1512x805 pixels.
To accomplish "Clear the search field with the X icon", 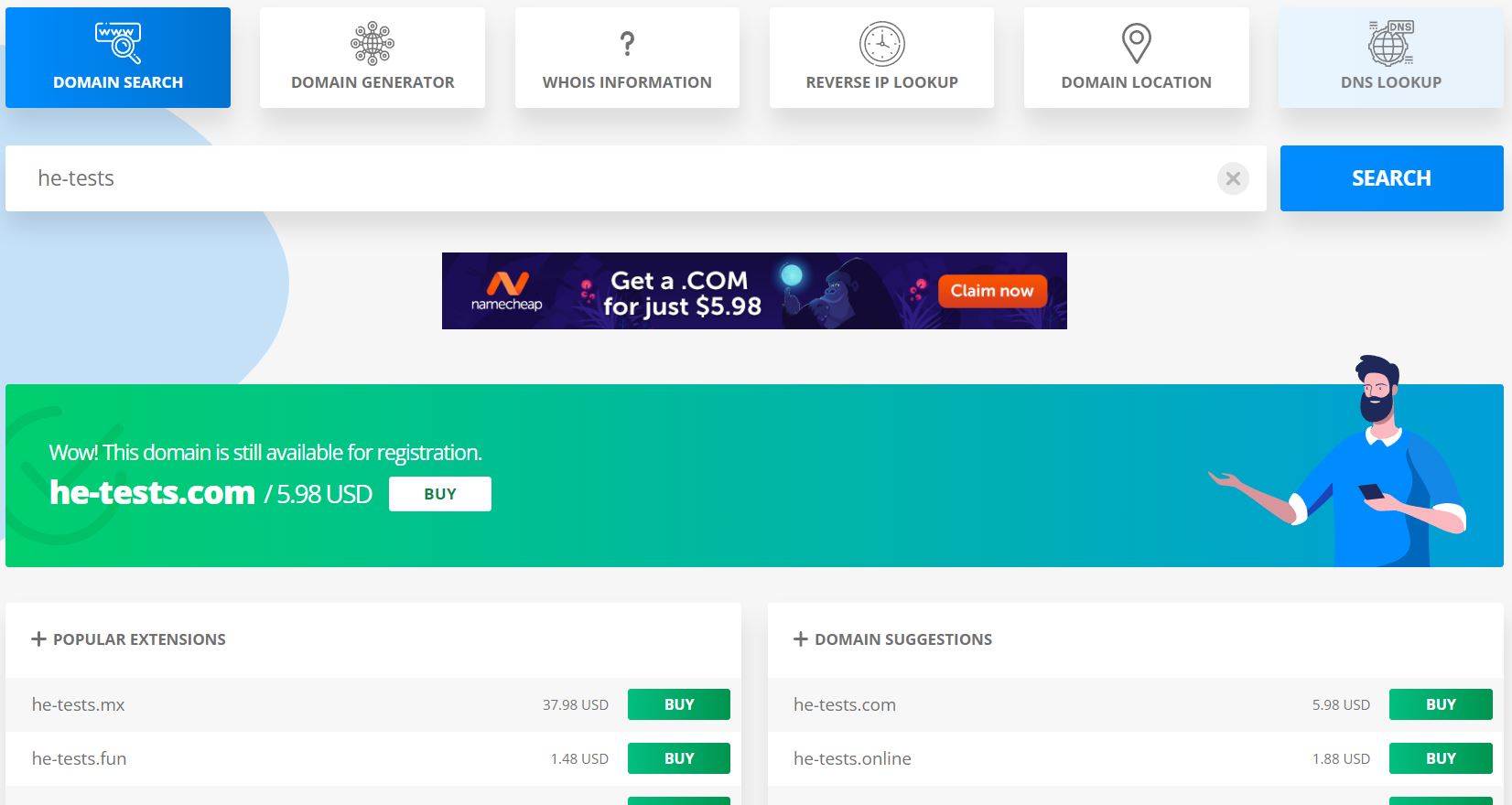I will coord(1233,178).
